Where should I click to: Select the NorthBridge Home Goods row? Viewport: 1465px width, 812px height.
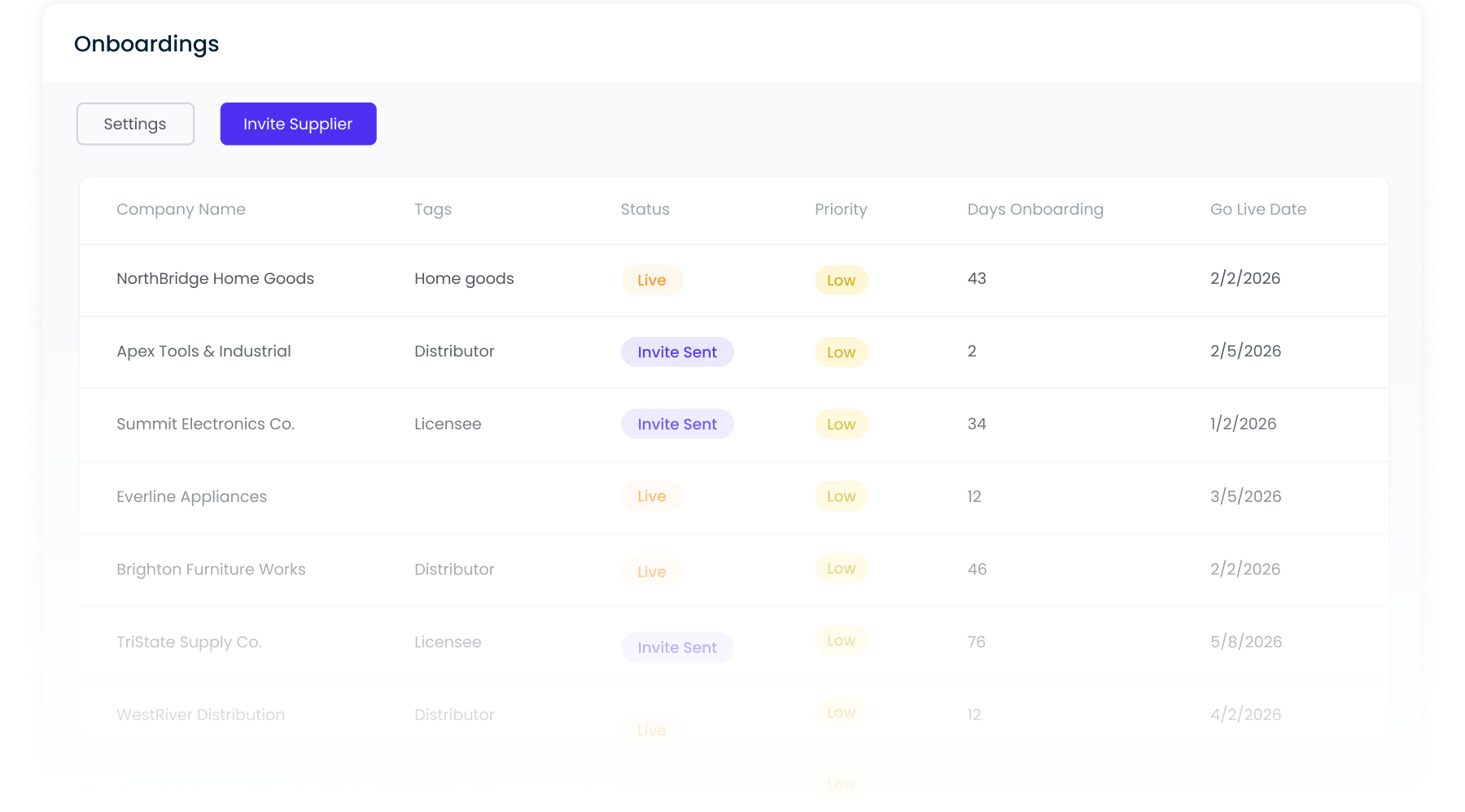click(215, 278)
